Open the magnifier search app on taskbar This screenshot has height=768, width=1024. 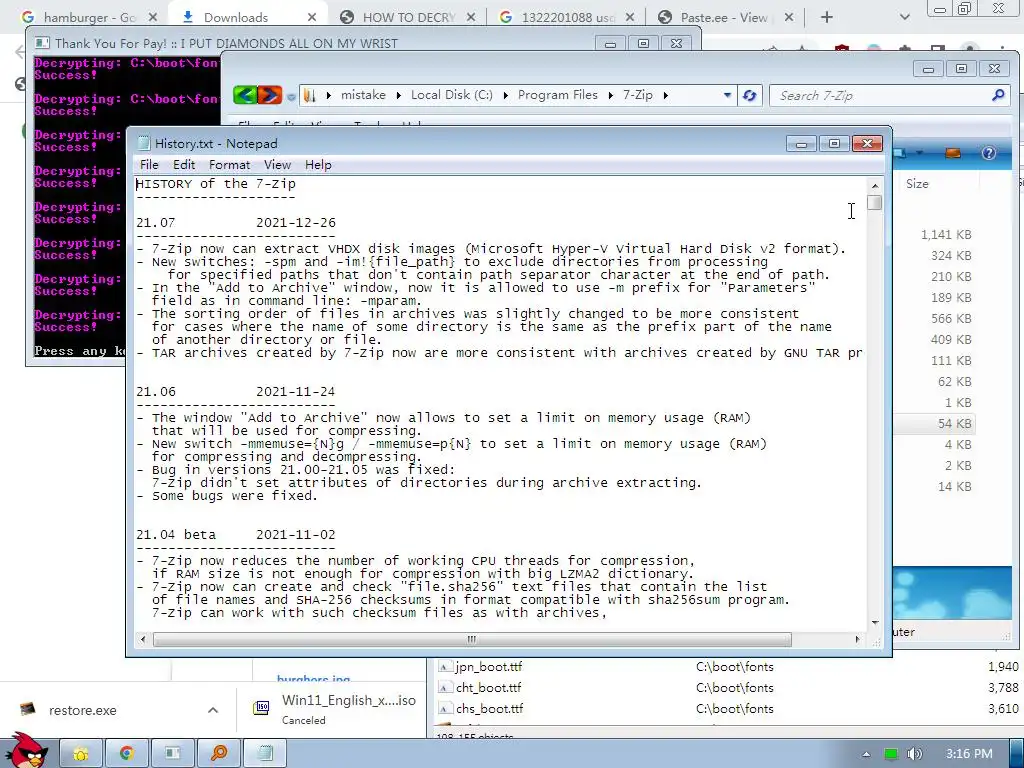click(219, 754)
